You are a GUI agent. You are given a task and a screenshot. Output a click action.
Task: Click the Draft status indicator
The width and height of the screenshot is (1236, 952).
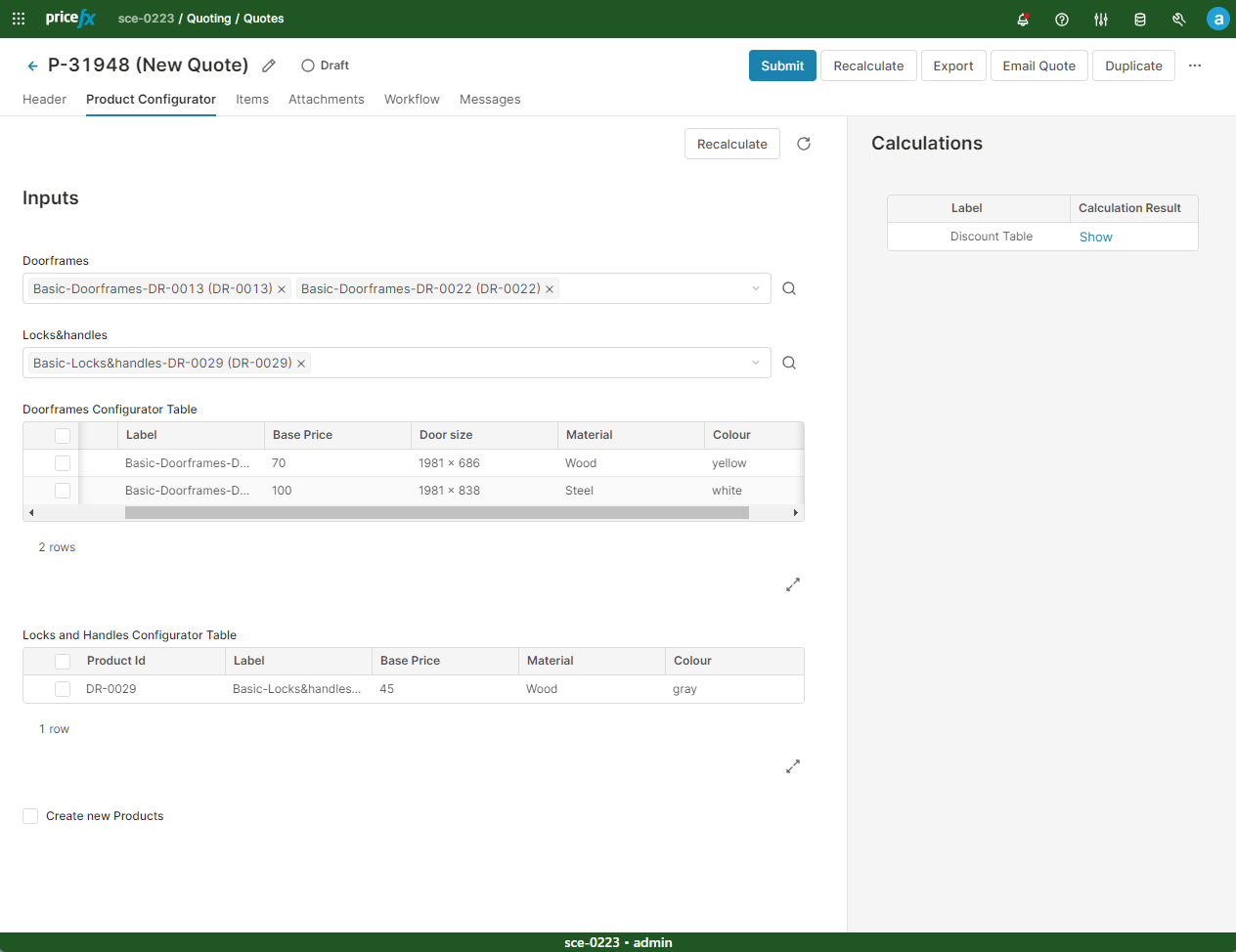[325, 65]
